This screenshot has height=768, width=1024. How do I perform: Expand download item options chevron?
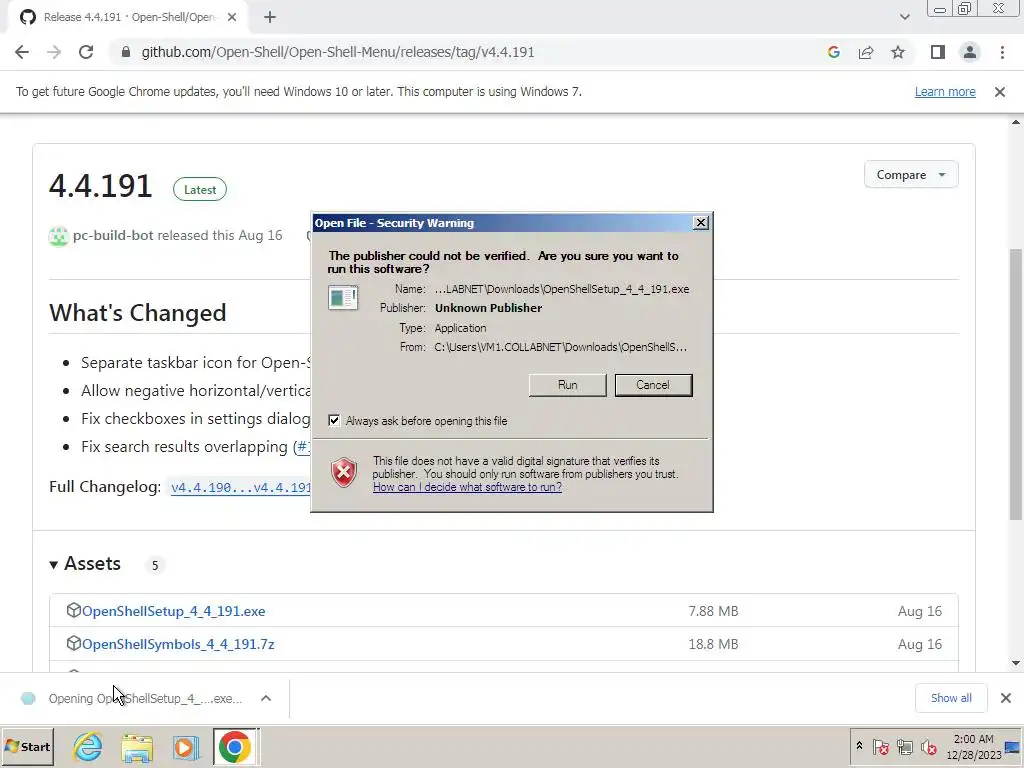pyautogui.click(x=266, y=698)
